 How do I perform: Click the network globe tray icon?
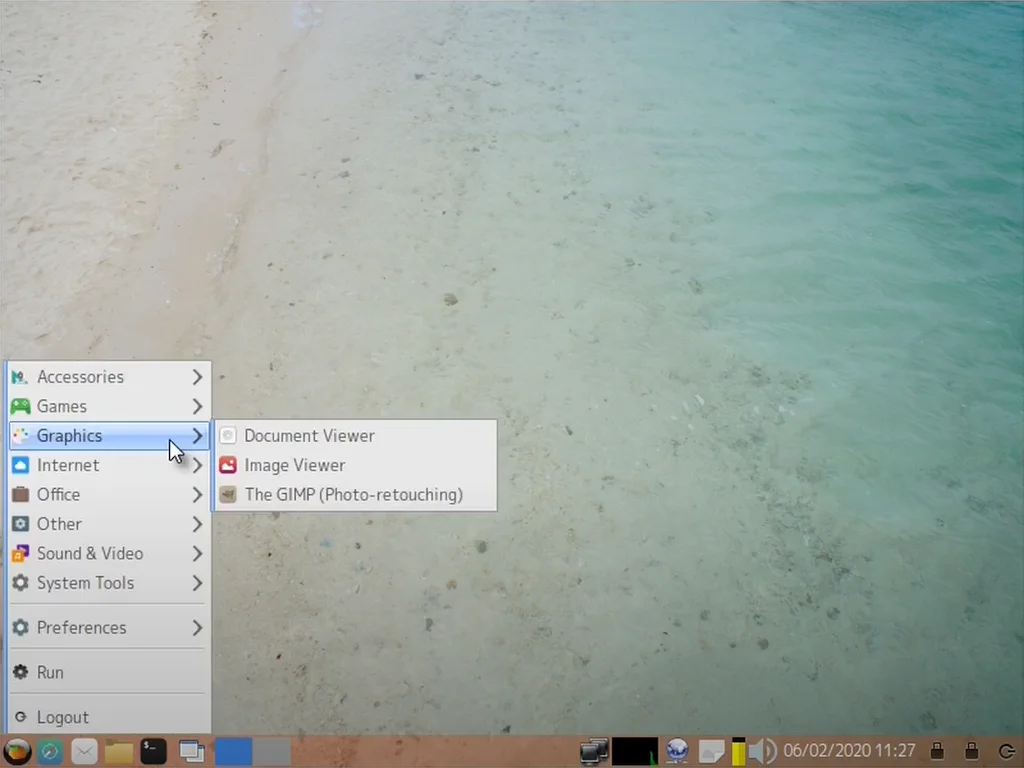point(677,751)
